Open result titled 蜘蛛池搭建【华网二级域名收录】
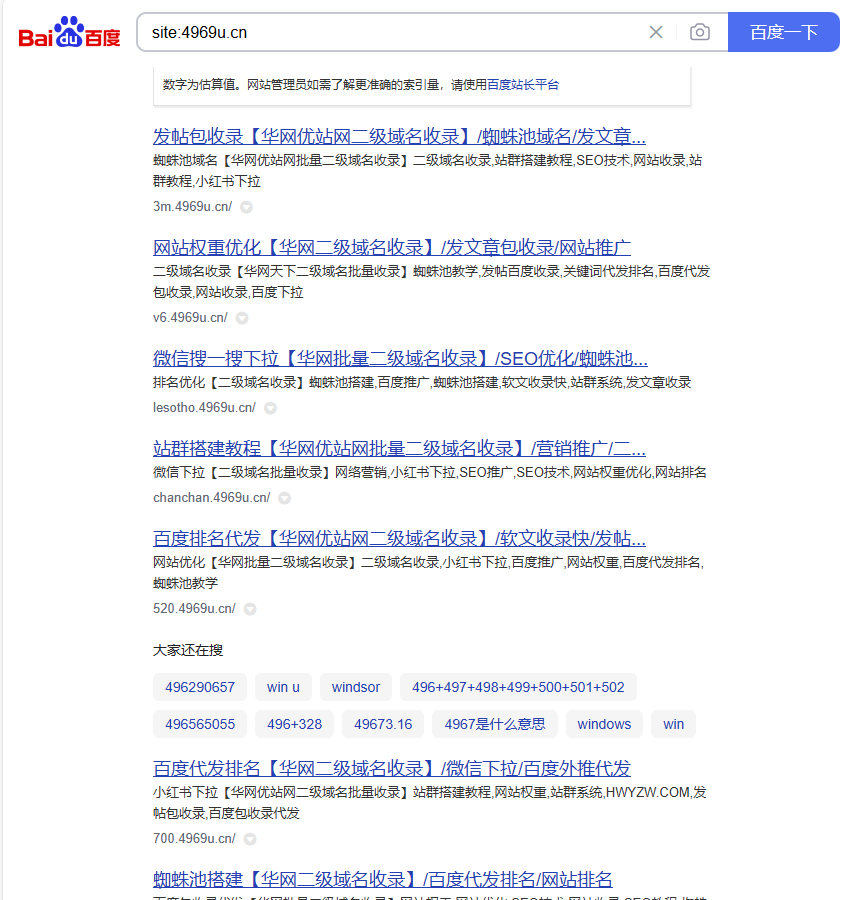 click(382, 879)
